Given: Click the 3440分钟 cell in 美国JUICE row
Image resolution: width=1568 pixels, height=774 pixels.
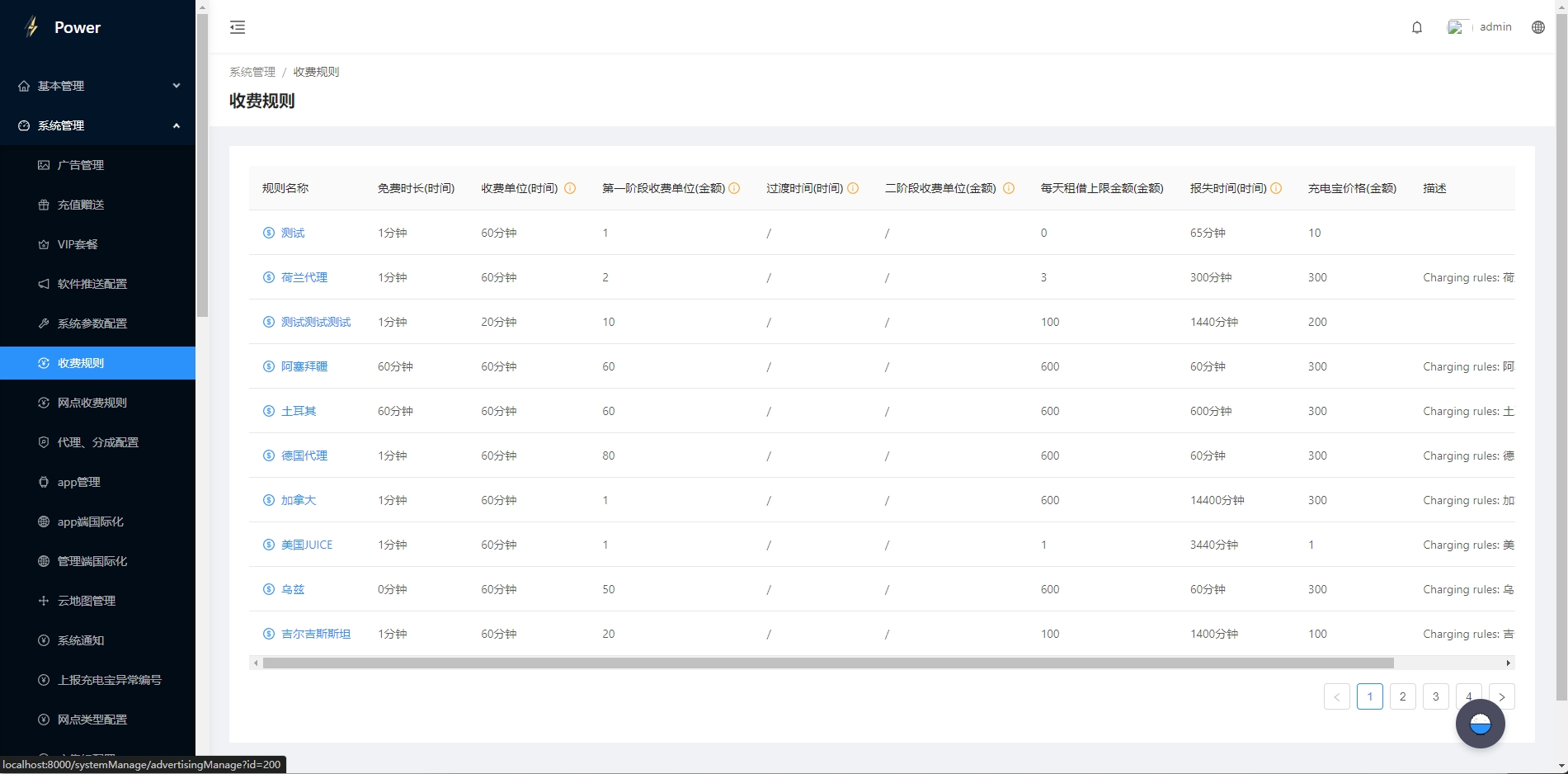Looking at the screenshot, I should [x=1214, y=545].
